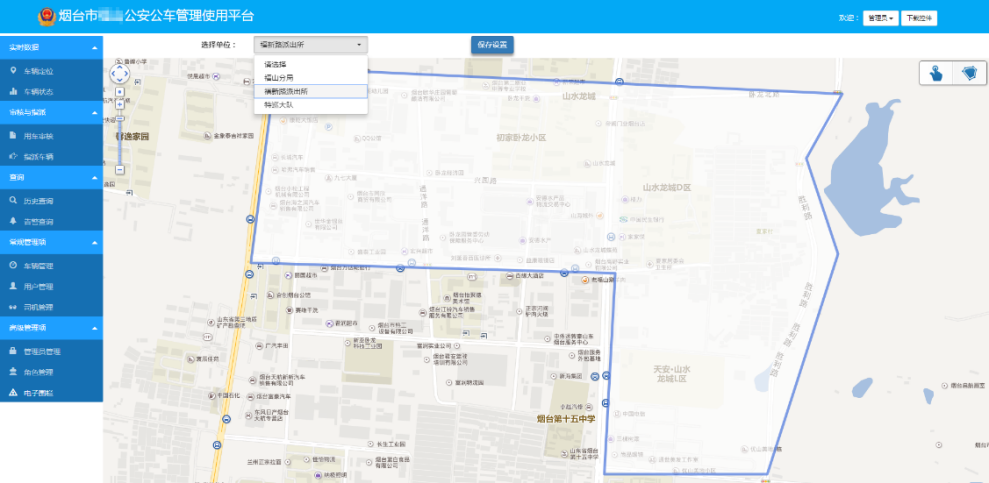Open 车辆状态 via its bar chart icon
The height and width of the screenshot is (483, 989).
point(13,91)
